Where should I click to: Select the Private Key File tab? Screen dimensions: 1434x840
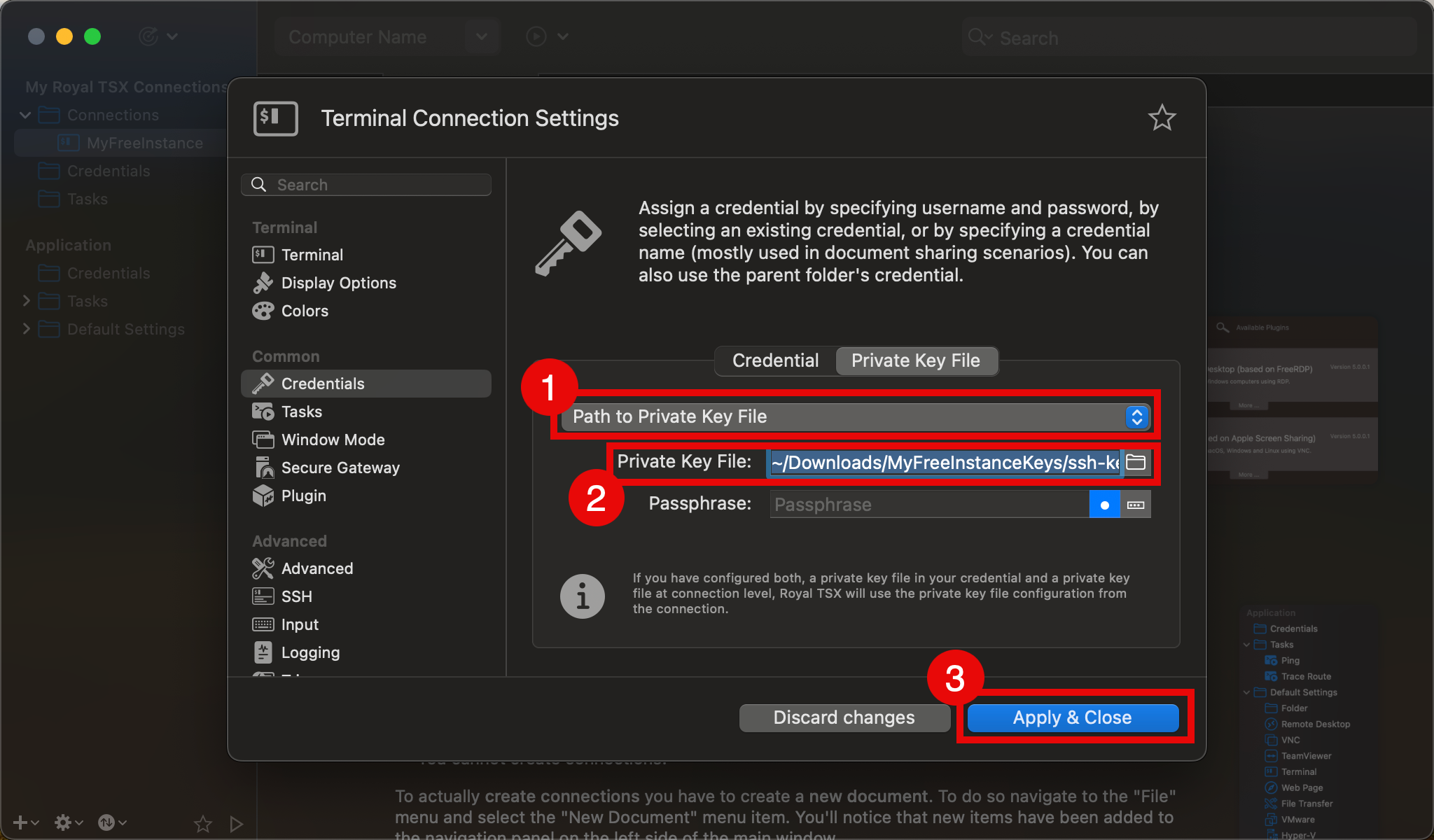pyautogui.click(x=915, y=360)
